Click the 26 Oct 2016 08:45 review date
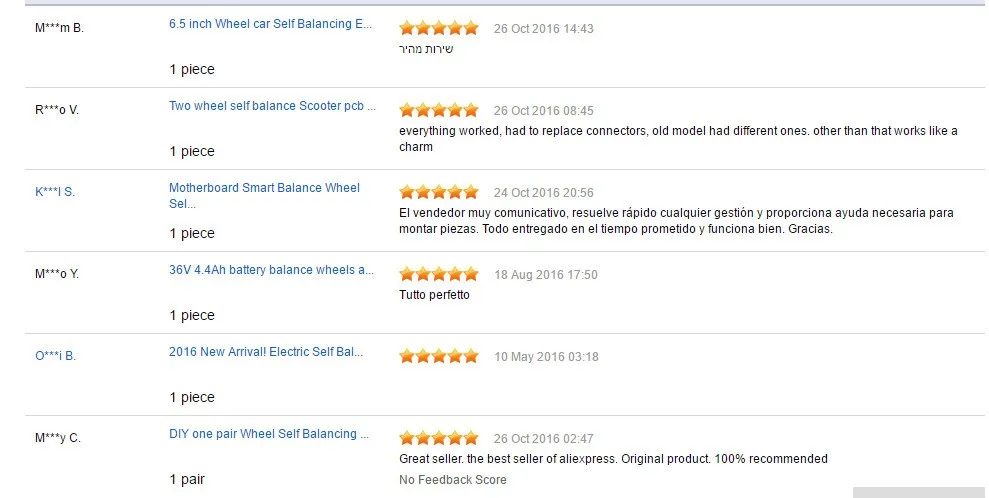989x498 pixels. [x=544, y=110]
